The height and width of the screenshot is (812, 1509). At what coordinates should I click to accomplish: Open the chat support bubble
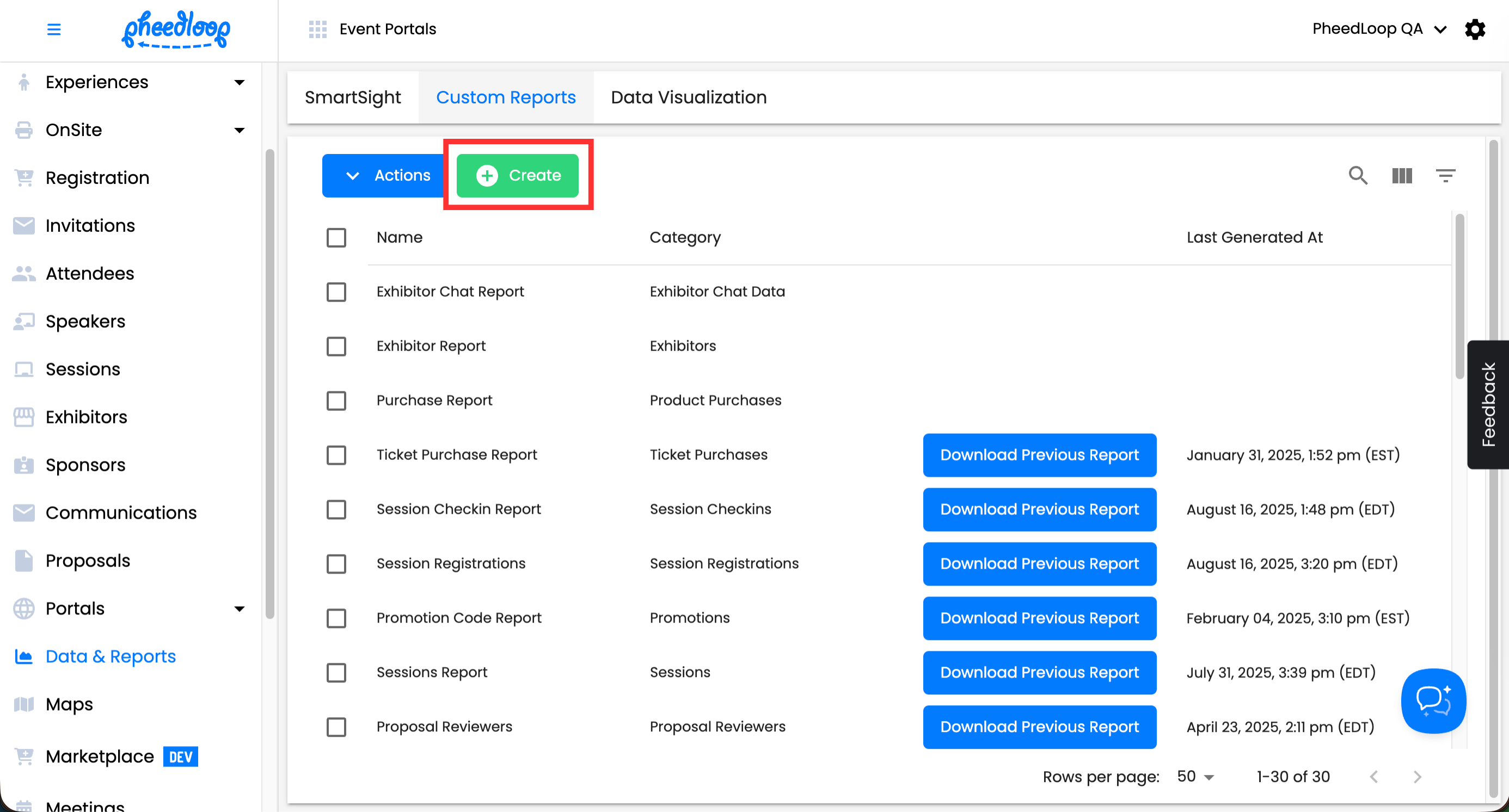[x=1433, y=700]
